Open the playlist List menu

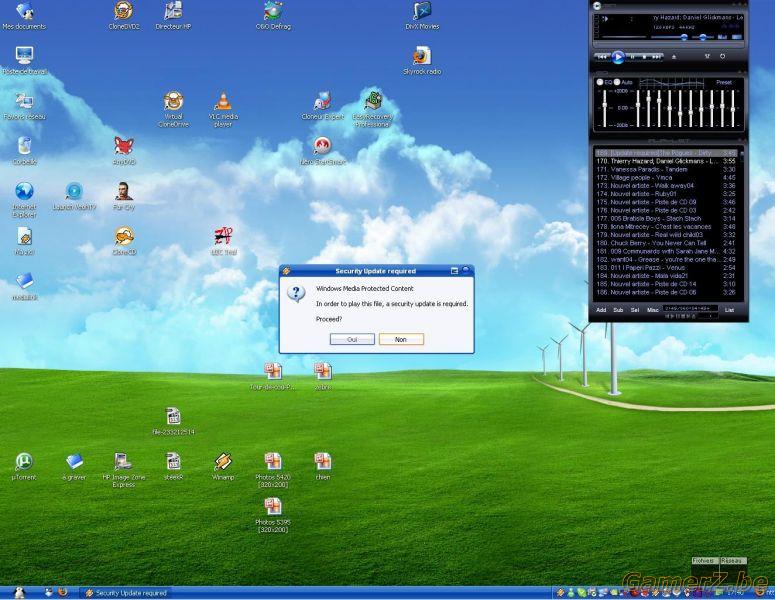(x=729, y=310)
